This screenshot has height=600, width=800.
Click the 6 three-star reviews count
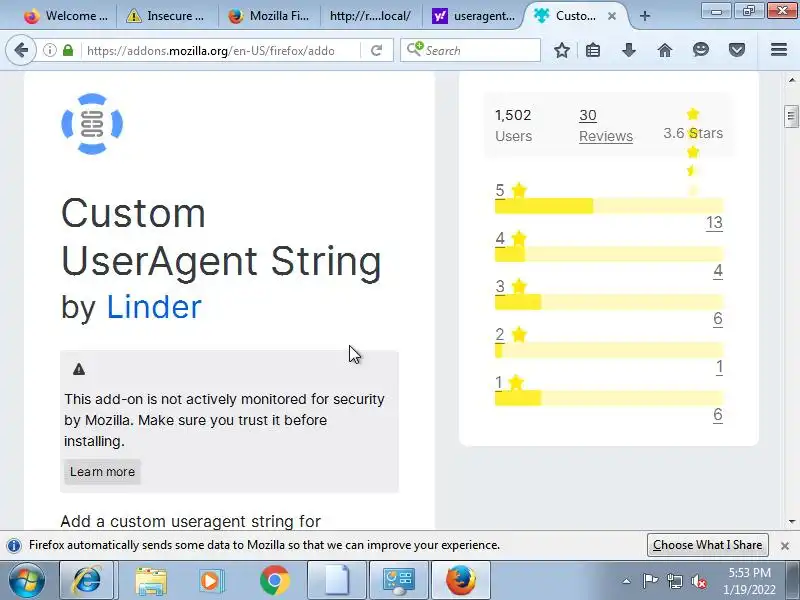coord(718,318)
